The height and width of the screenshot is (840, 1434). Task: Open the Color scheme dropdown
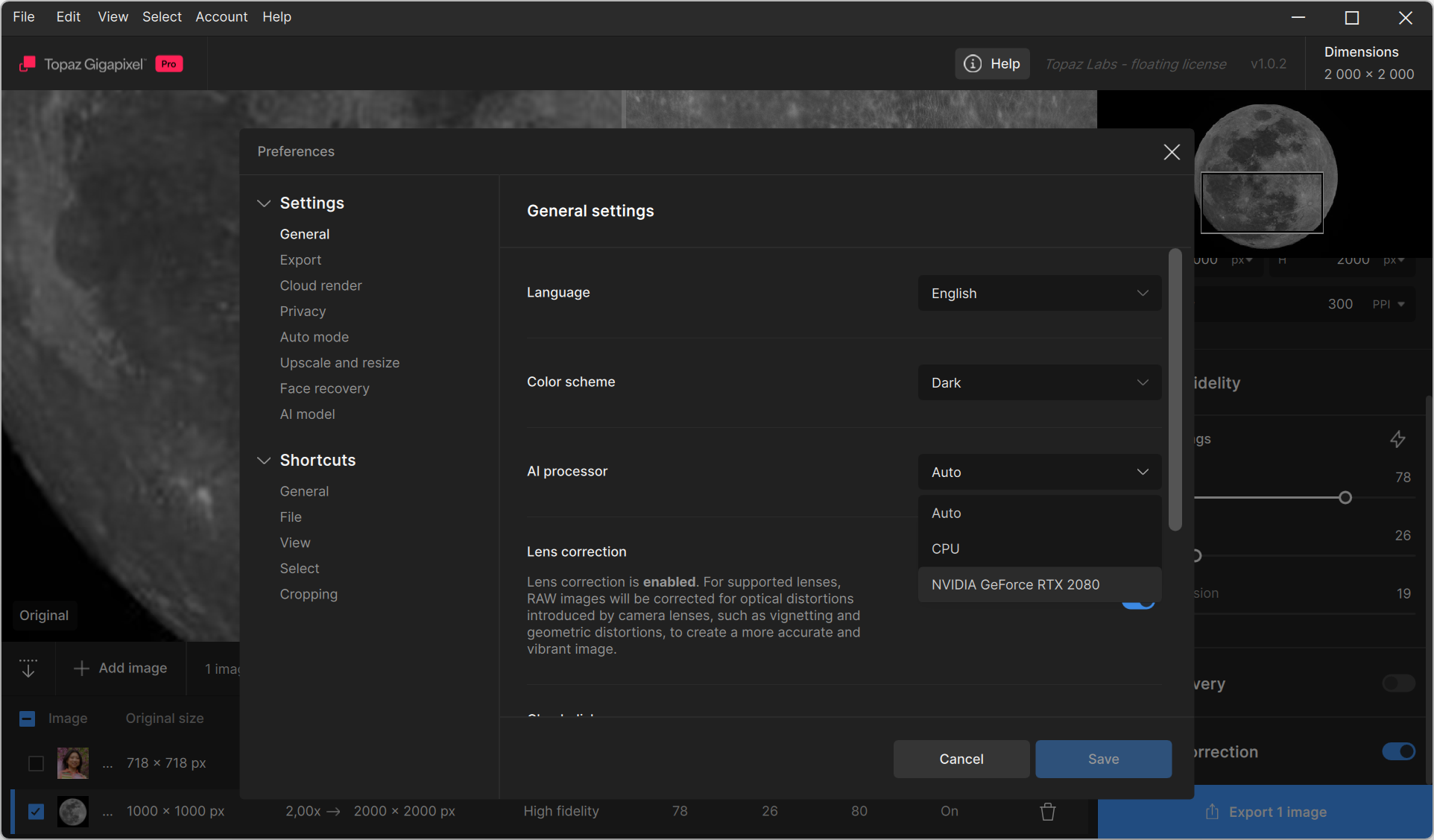click(1039, 383)
